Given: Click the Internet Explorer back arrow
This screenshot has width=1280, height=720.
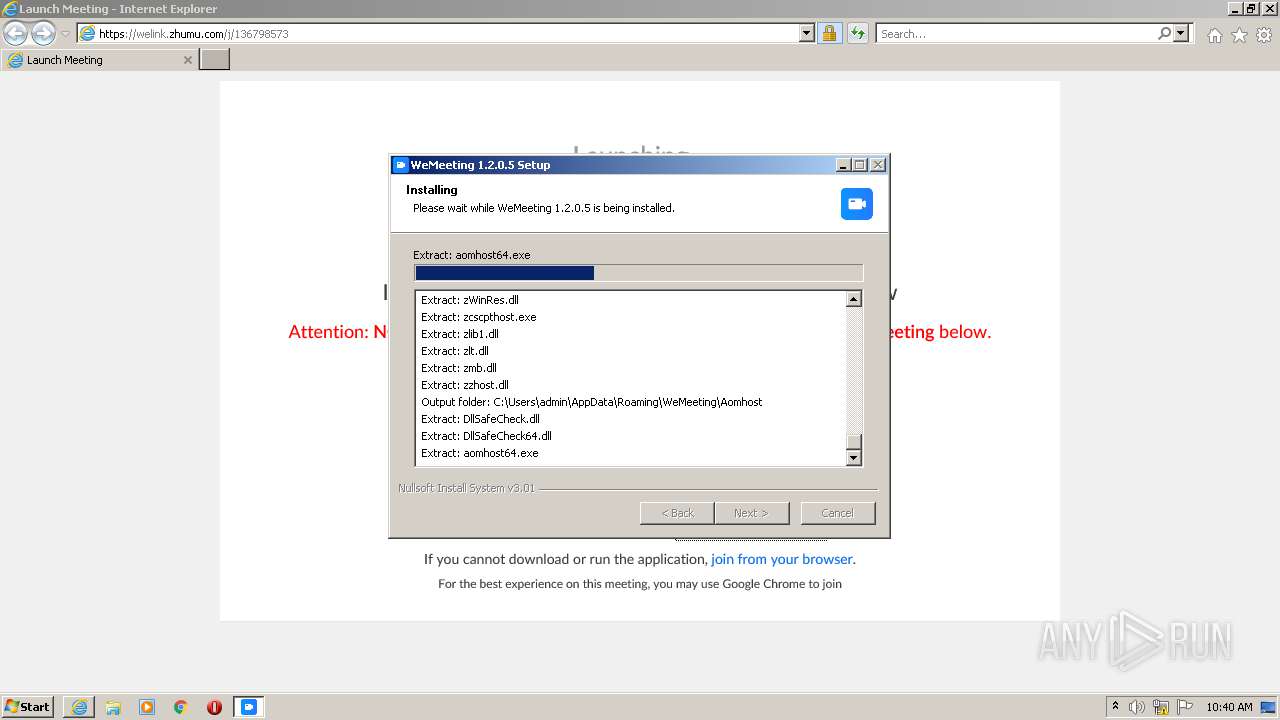Looking at the screenshot, I should point(16,33).
